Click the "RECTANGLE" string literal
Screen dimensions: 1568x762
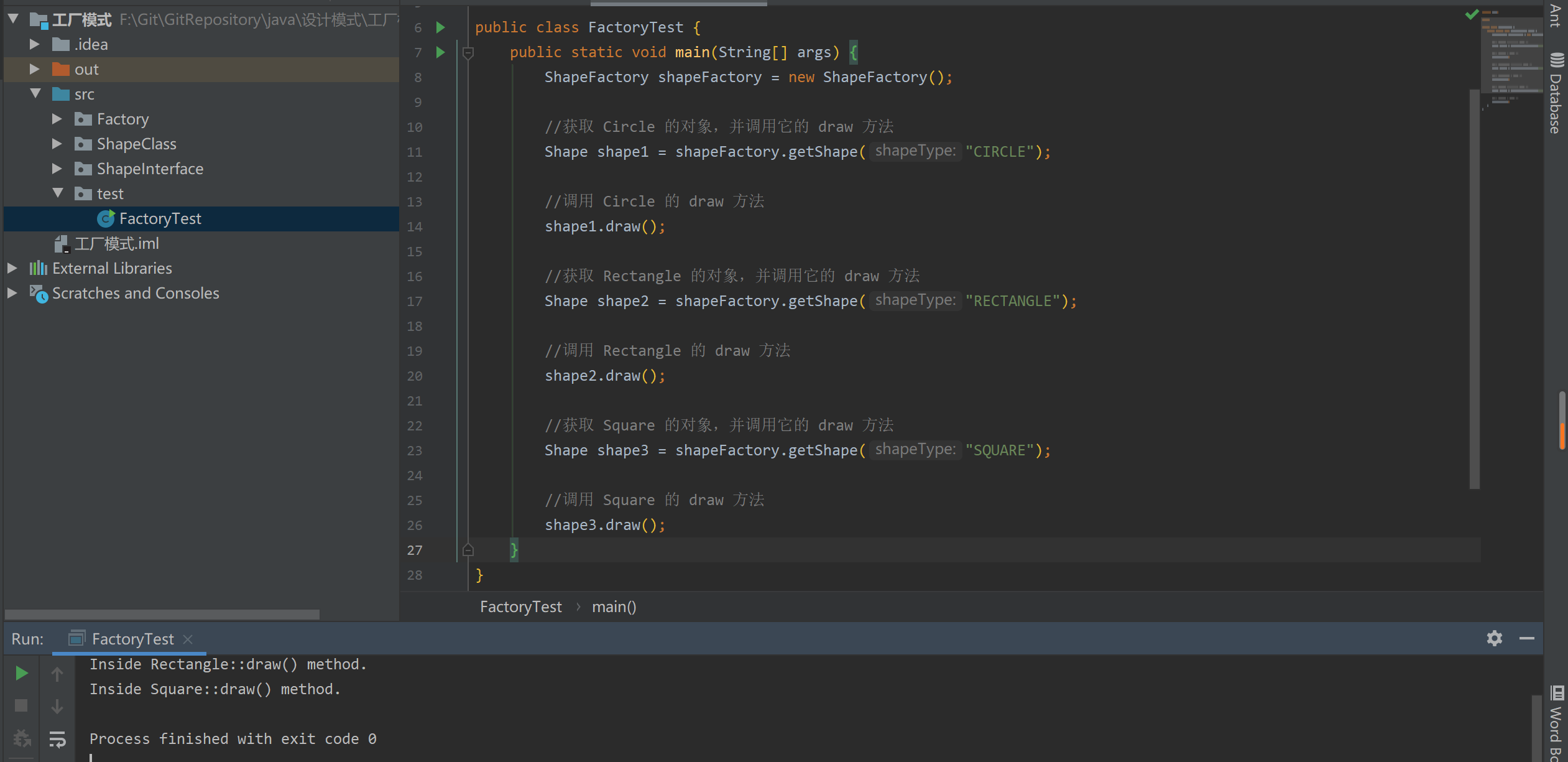pyautogui.click(x=1013, y=301)
